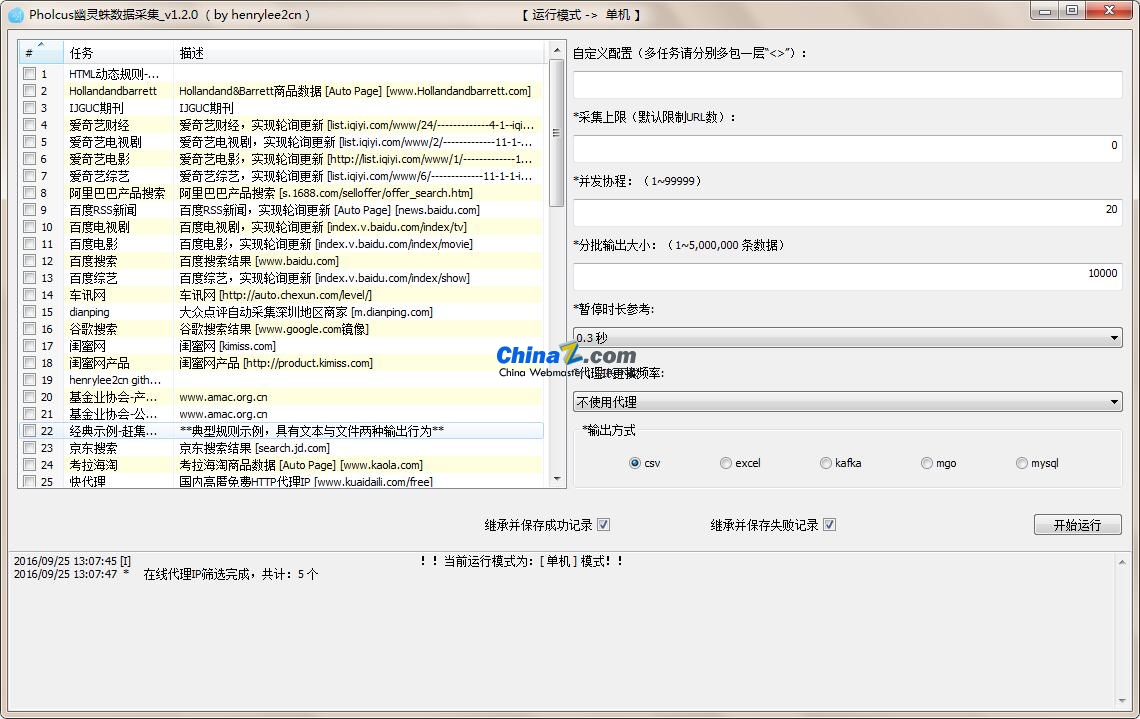Select the 快代理 task row
This screenshot has width=1140, height=719.
point(281,481)
